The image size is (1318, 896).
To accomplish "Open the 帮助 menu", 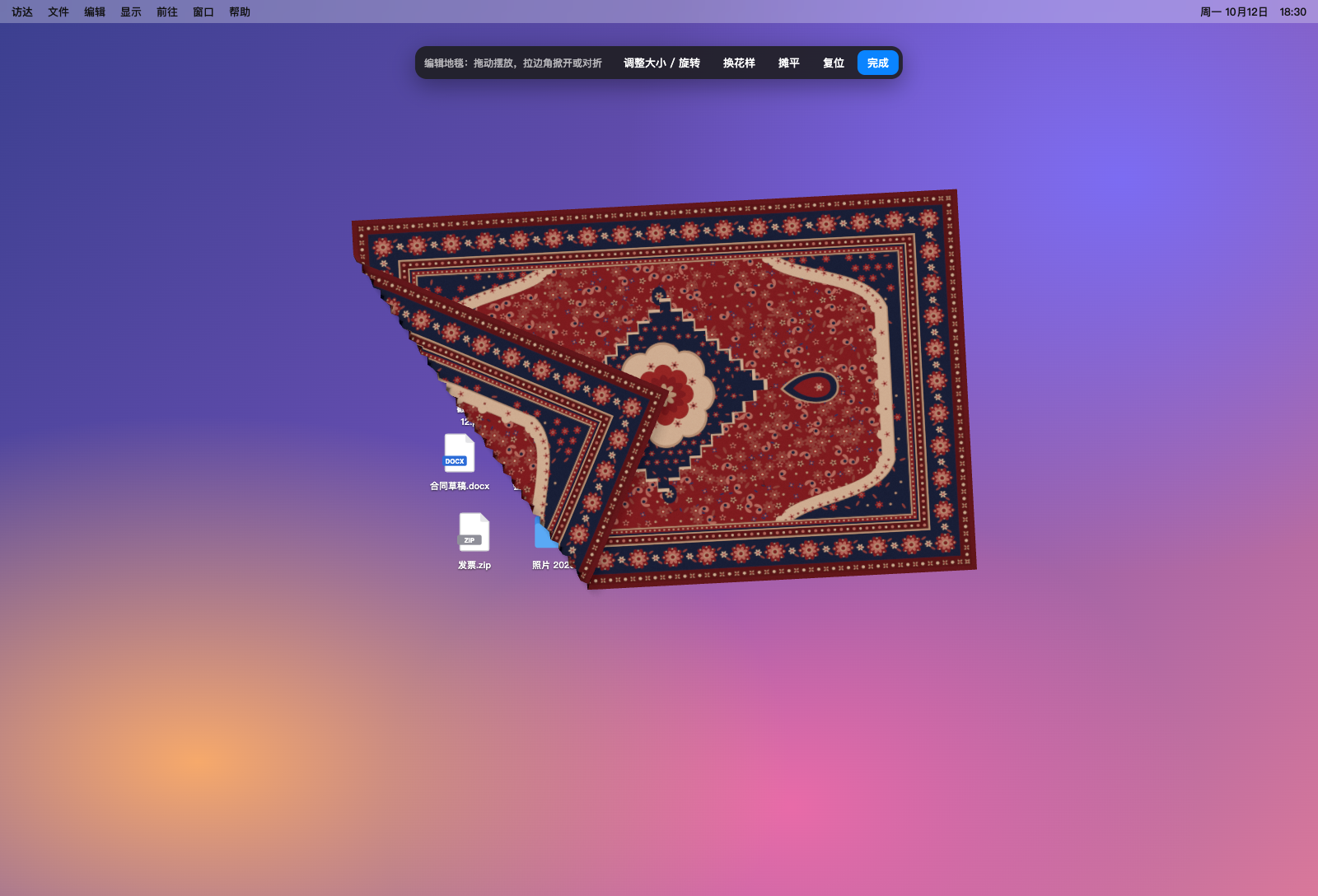I will click(x=240, y=12).
